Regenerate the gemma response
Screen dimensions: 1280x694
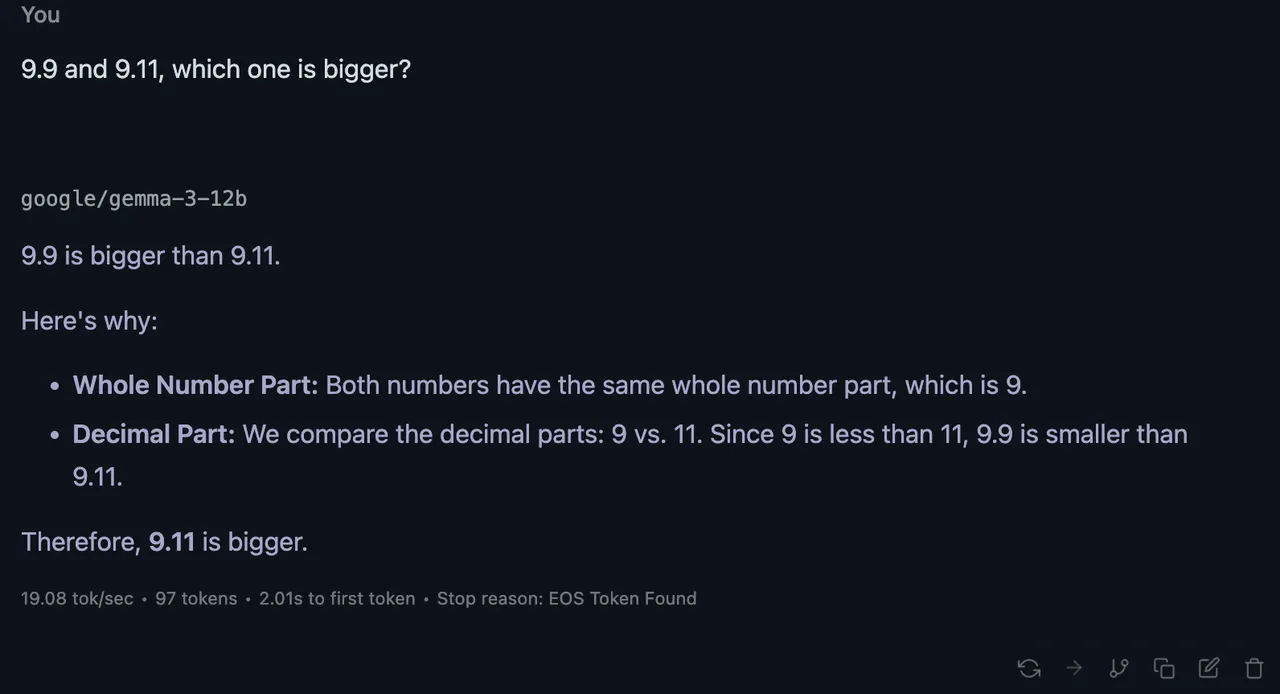1029,668
